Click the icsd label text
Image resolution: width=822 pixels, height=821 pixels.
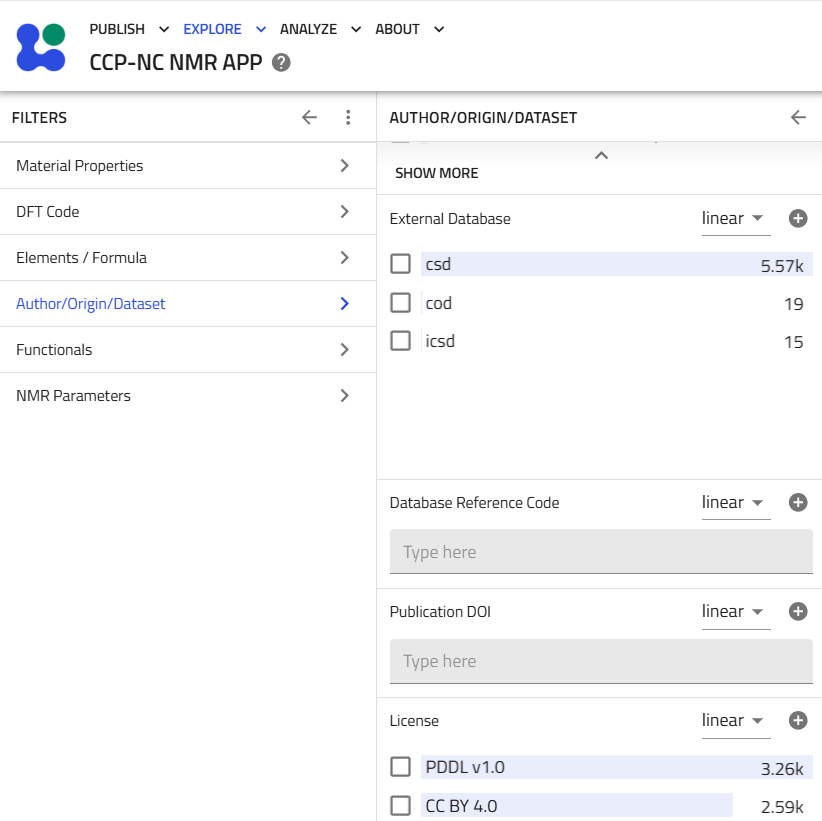pyautogui.click(x=440, y=341)
